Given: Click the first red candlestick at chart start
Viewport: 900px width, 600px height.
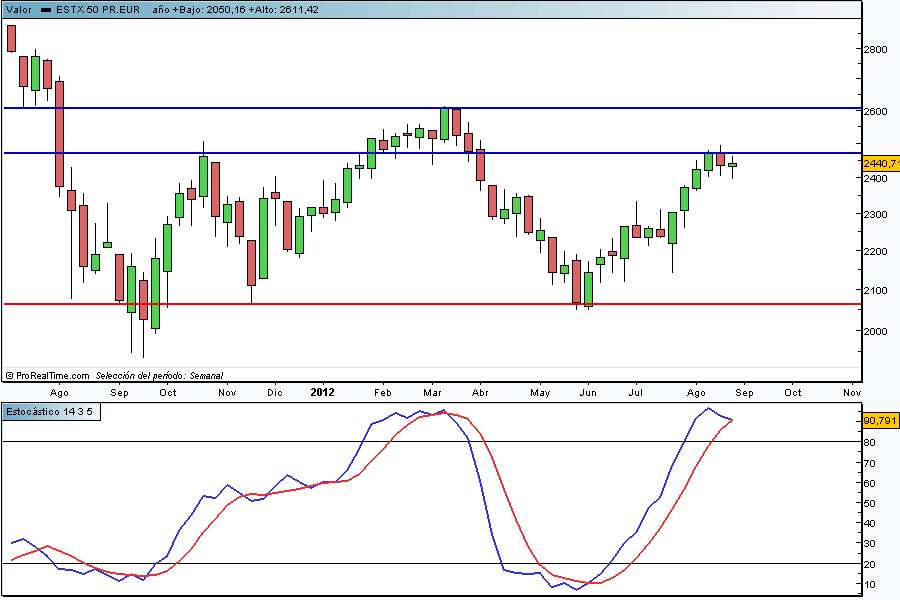Looking at the screenshot, I should pyautogui.click(x=11, y=37).
